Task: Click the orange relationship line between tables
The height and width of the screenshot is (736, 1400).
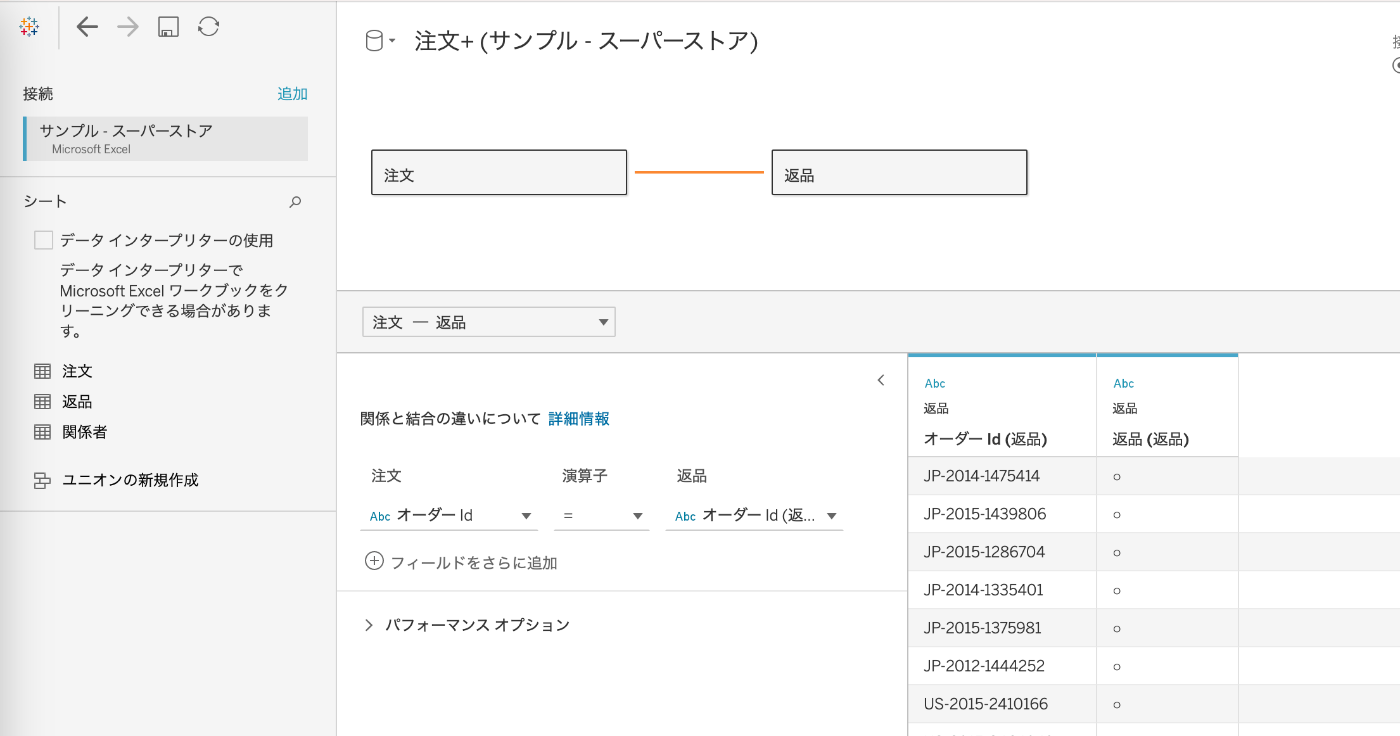Action: pos(699,172)
